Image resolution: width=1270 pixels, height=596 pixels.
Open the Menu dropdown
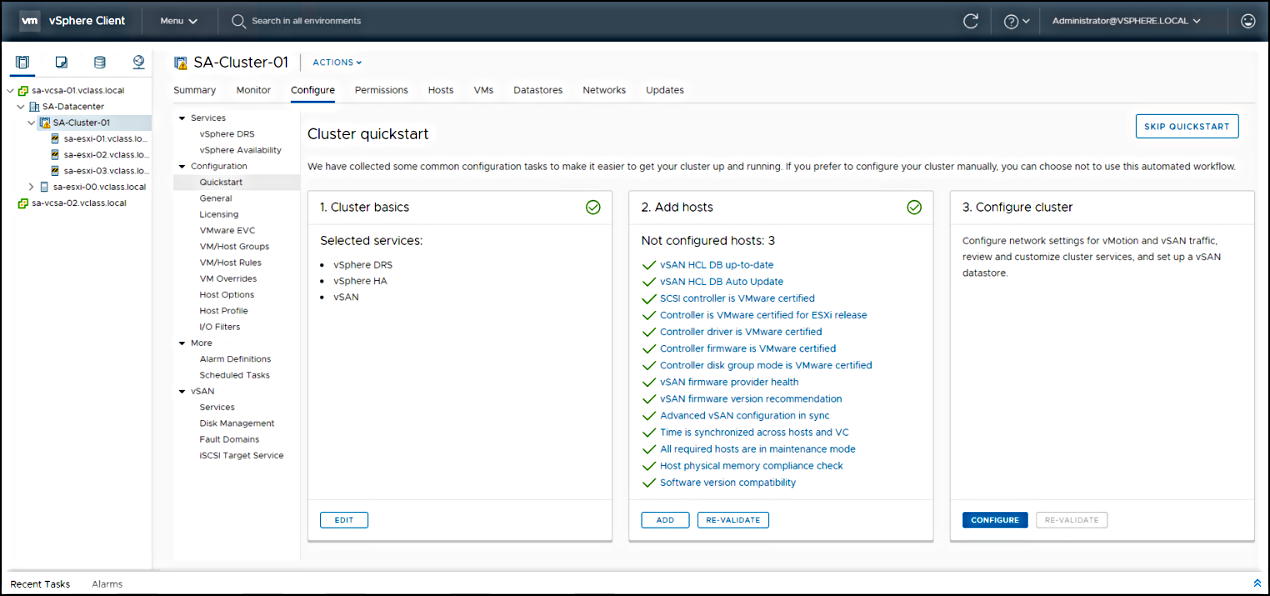(179, 20)
